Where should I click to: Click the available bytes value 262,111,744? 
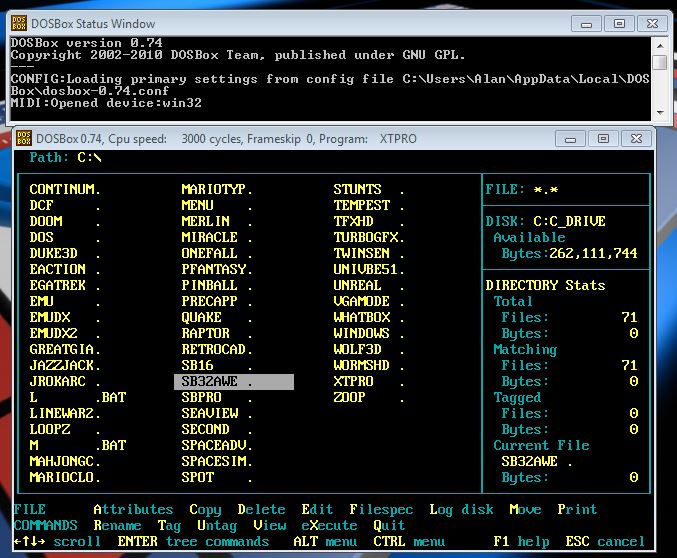tap(593, 254)
